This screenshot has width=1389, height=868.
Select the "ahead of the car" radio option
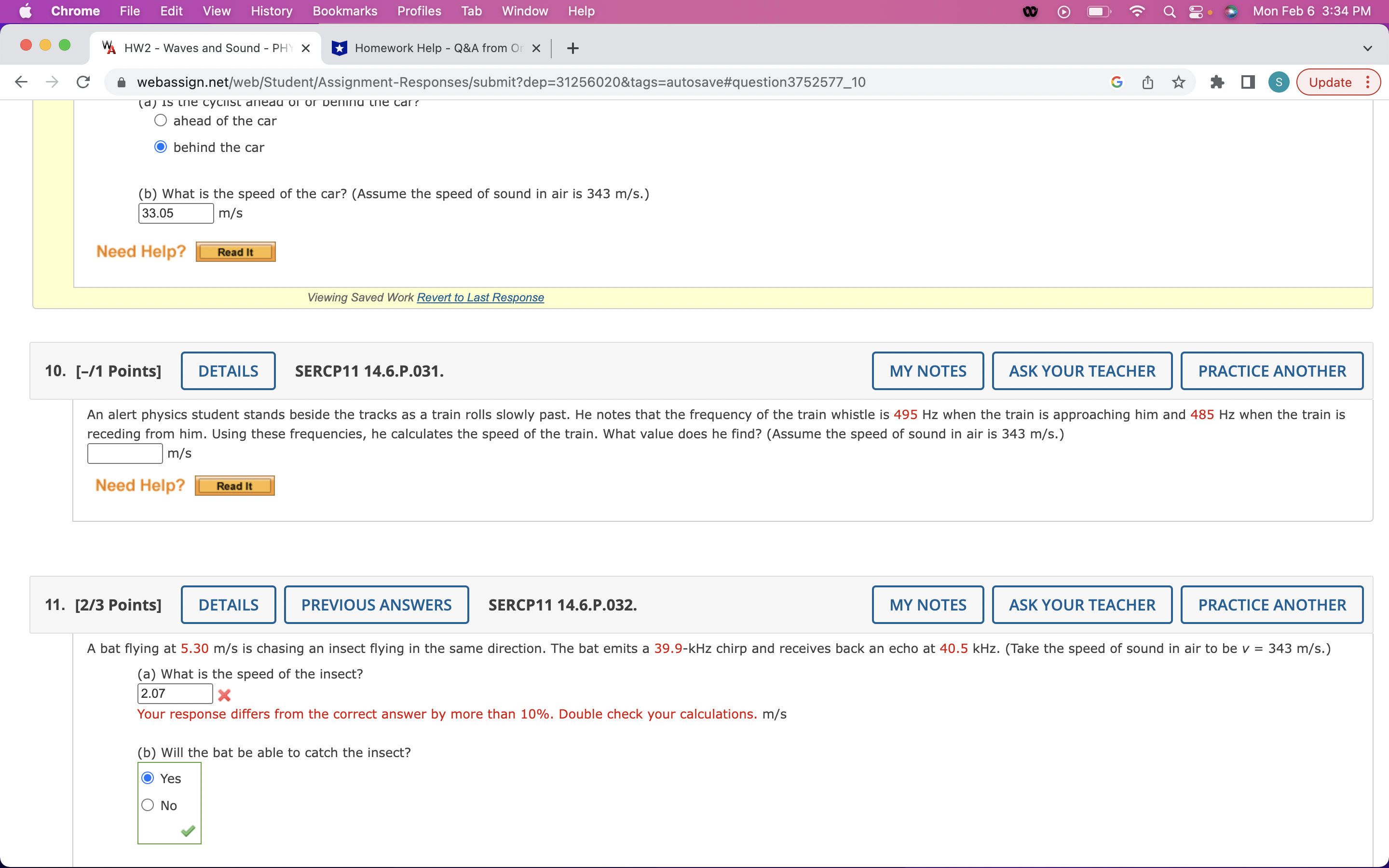[x=161, y=121]
